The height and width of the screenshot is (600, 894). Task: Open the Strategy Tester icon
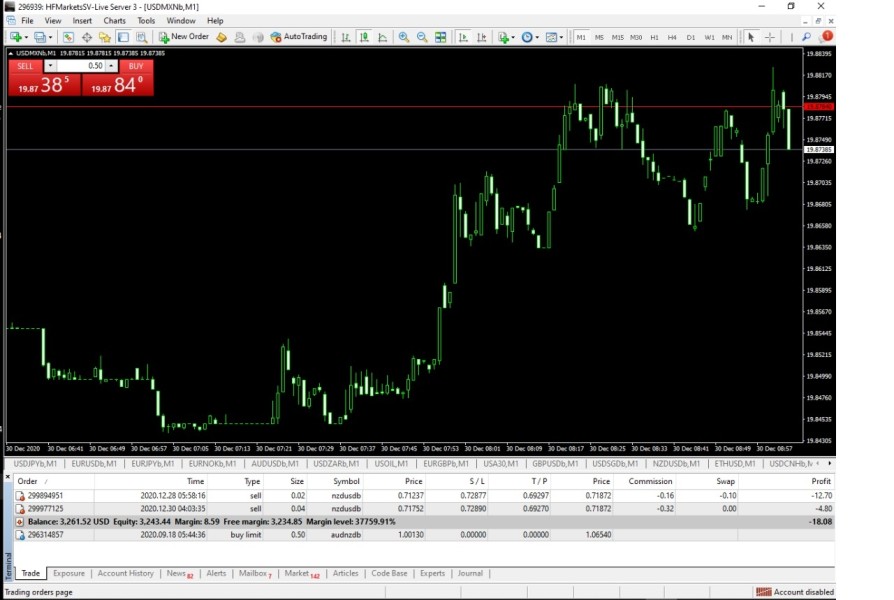[x=141, y=37]
